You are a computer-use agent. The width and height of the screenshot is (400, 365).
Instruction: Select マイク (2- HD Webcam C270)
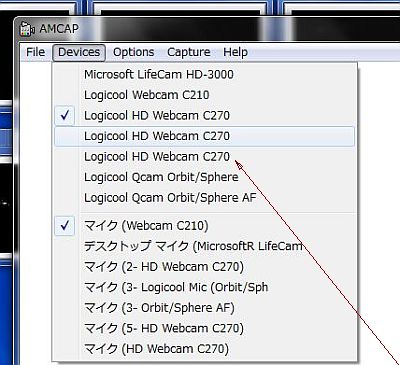click(205, 267)
